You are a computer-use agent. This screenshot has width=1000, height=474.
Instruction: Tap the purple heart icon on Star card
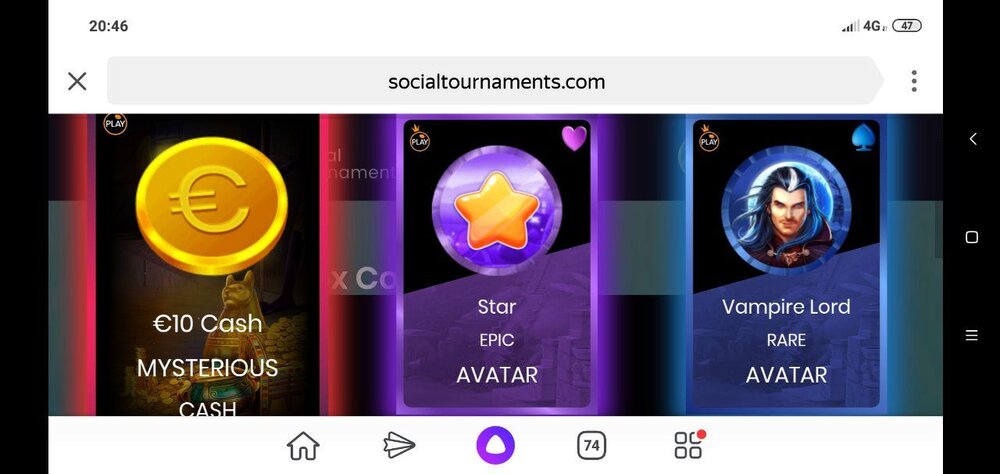coord(574,138)
